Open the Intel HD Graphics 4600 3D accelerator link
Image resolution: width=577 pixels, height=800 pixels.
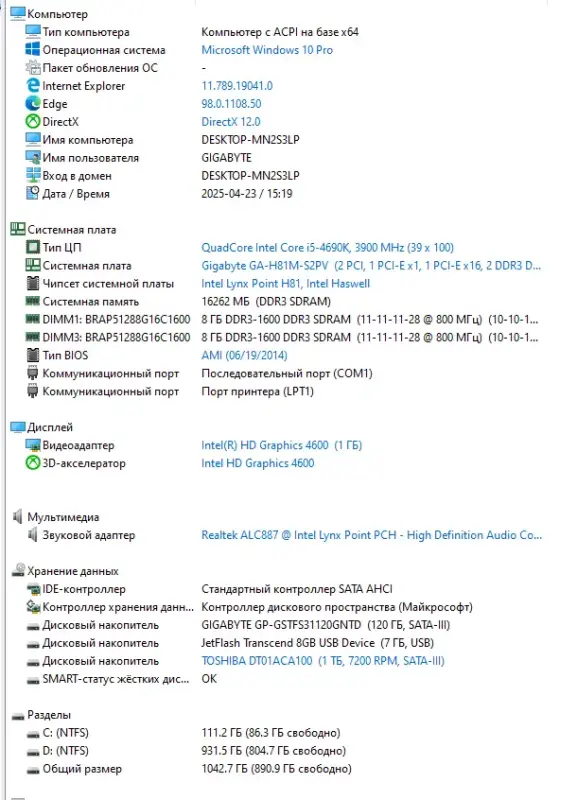(257, 463)
